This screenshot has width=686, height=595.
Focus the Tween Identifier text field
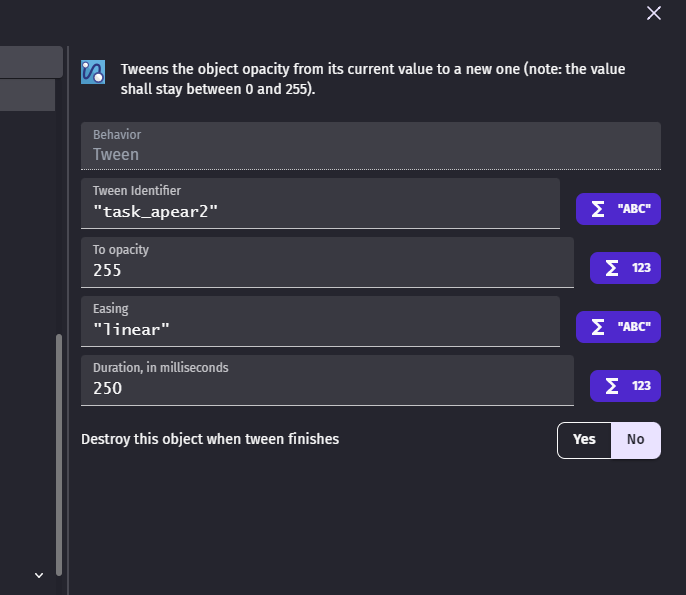[320, 203]
